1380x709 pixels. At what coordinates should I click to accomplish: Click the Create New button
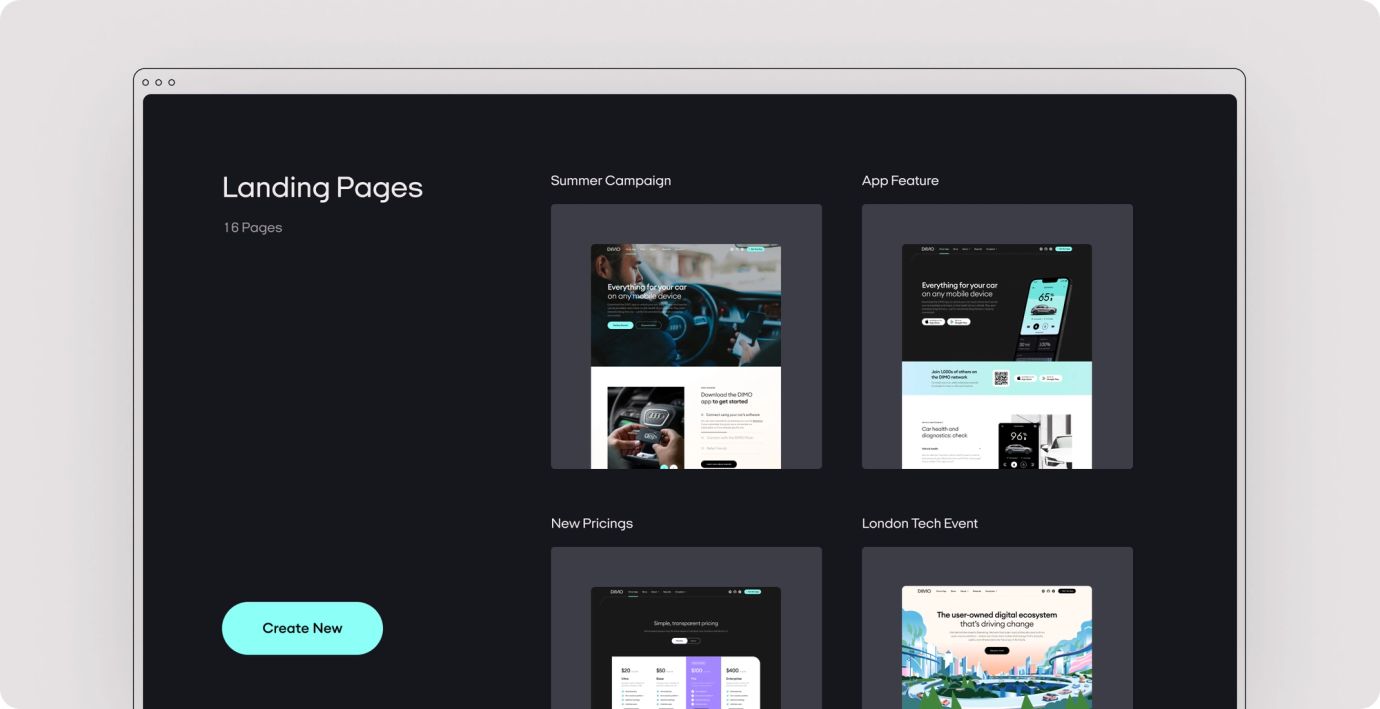click(x=302, y=628)
